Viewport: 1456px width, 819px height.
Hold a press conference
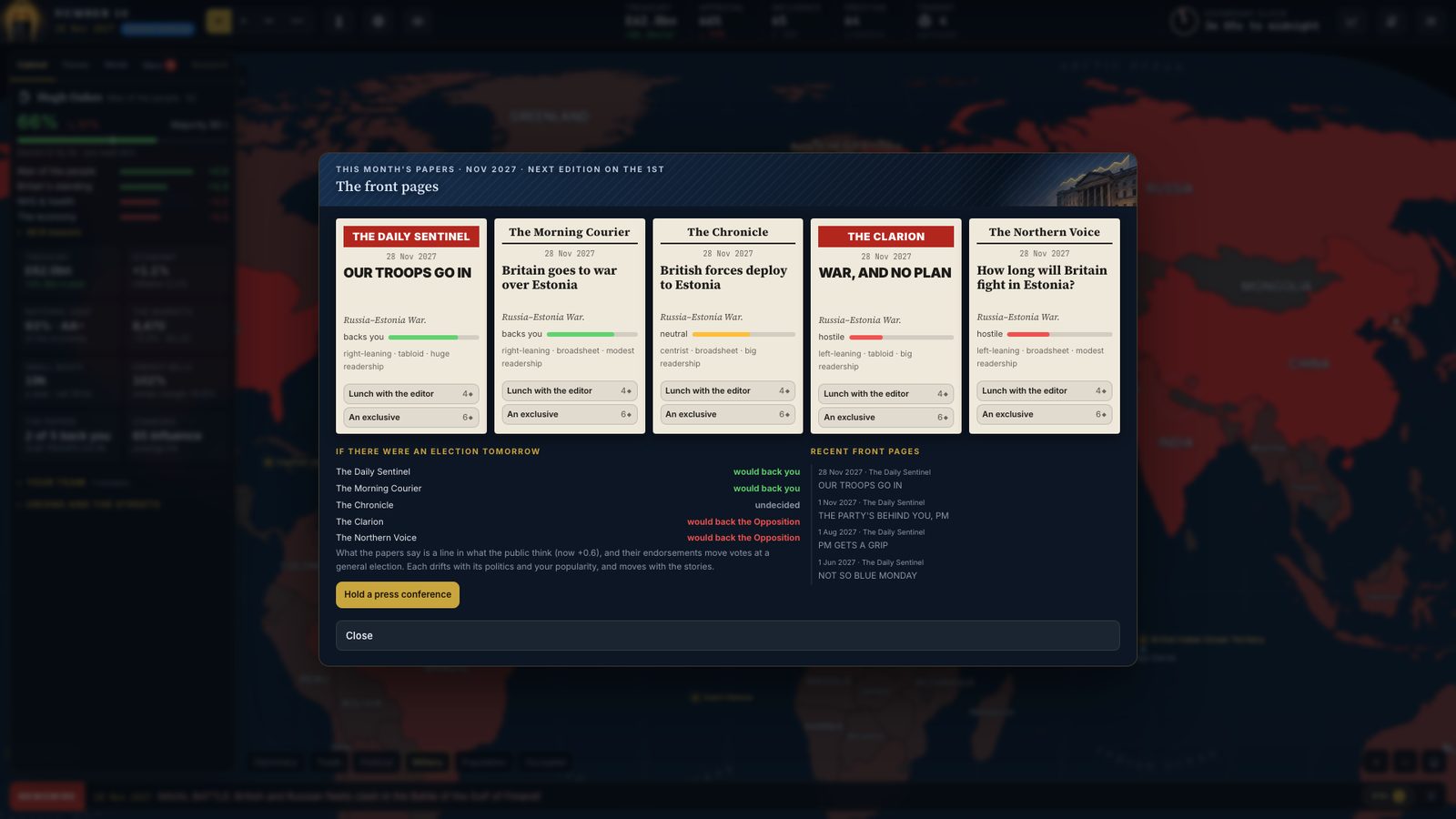[x=398, y=595]
